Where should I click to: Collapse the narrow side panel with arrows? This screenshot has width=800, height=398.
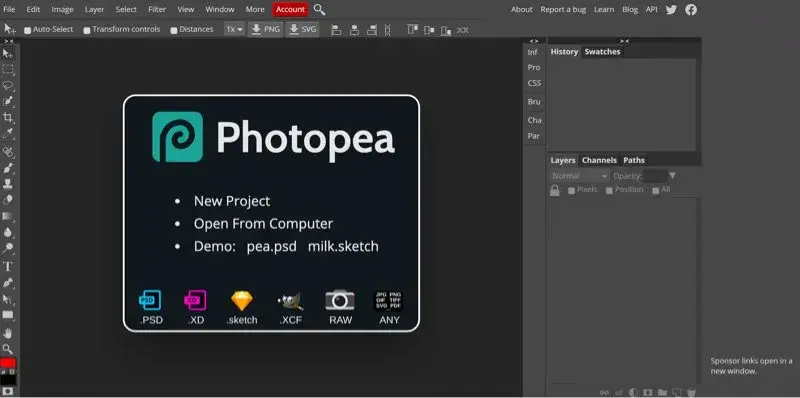pyautogui.click(x=534, y=41)
